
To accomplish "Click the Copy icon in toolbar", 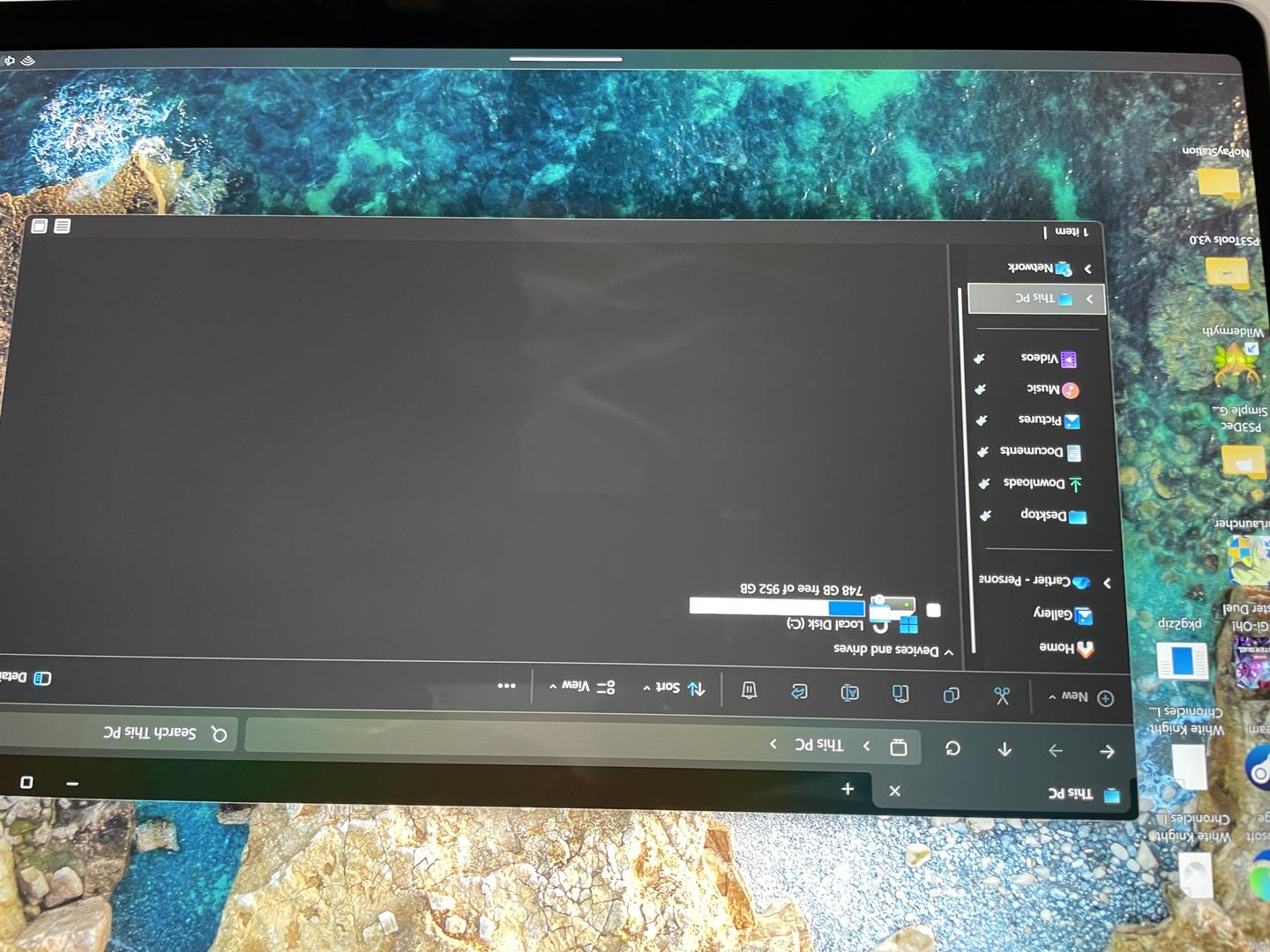I will [951, 695].
